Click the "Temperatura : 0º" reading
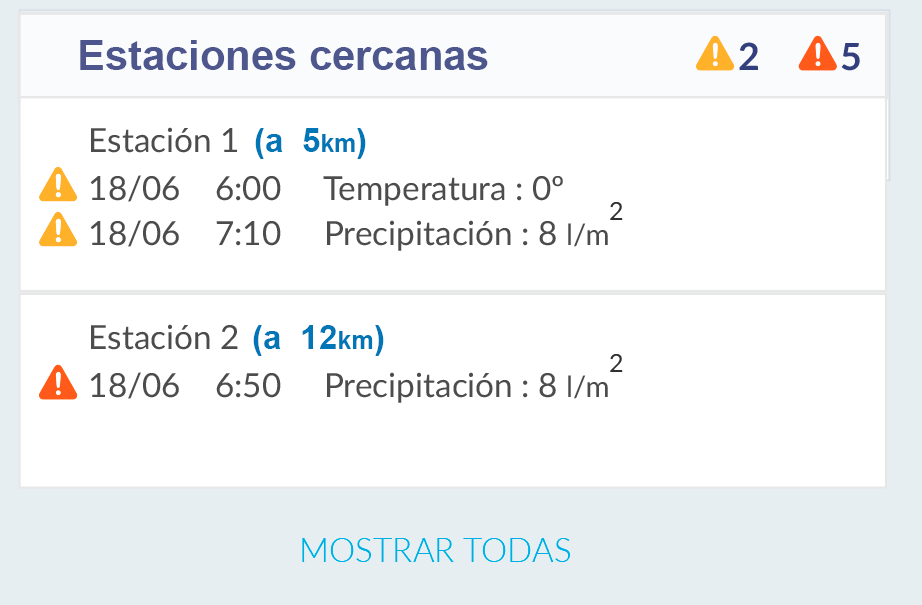This screenshot has height=605, width=922. (444, 188)
